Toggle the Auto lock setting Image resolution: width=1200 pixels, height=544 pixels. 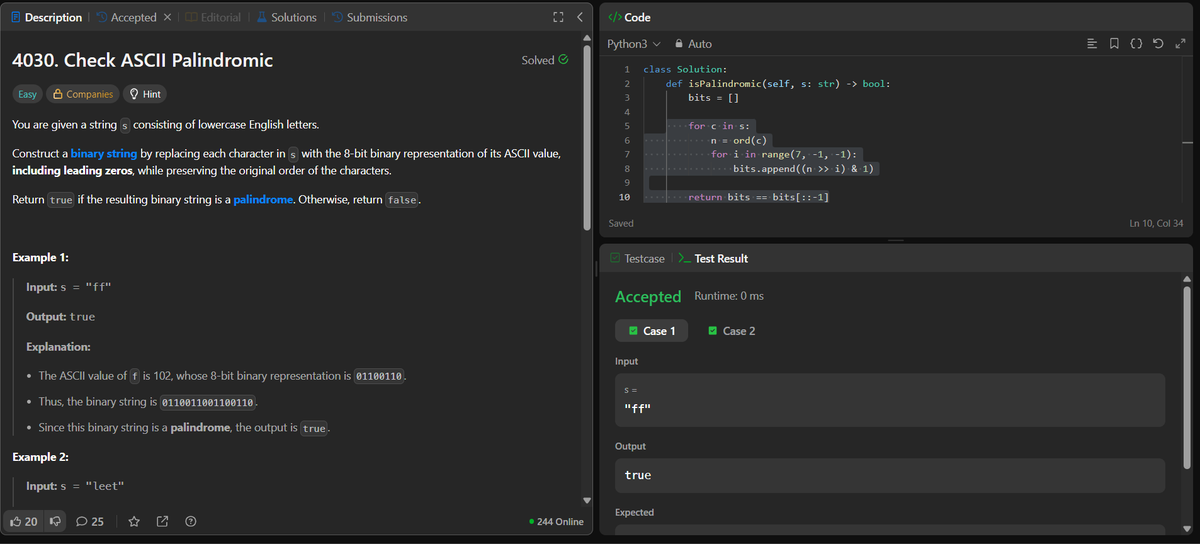pyautogui.click(x=694, y=44)
